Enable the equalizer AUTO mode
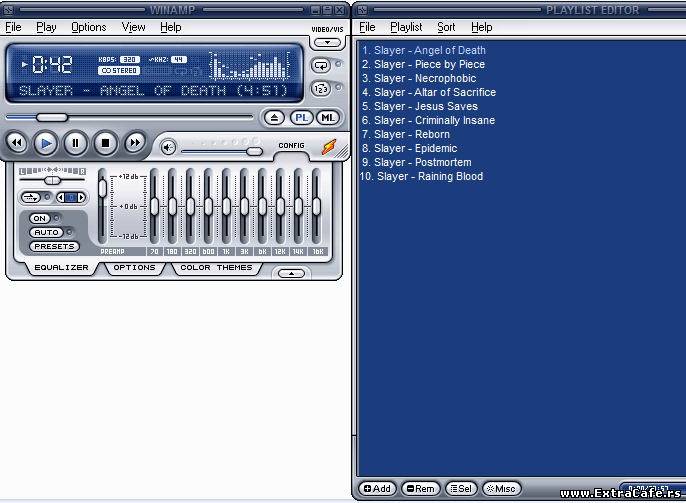 click(45, 232)
